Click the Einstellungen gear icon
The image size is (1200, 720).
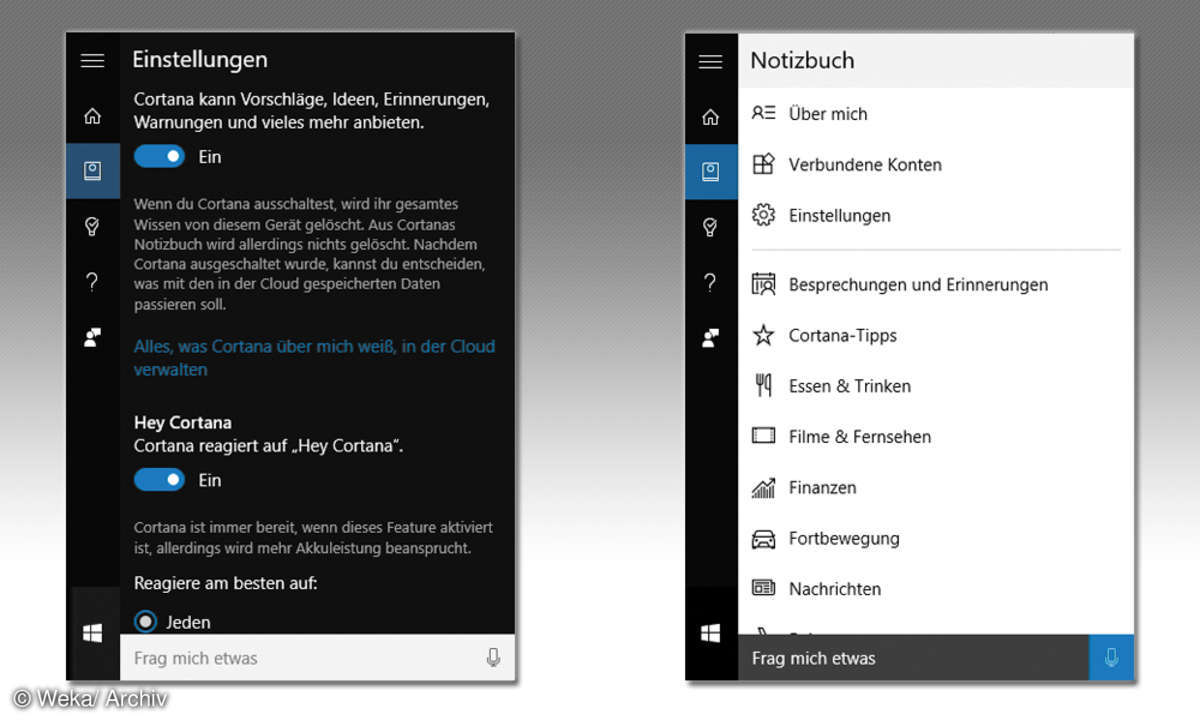764,215
